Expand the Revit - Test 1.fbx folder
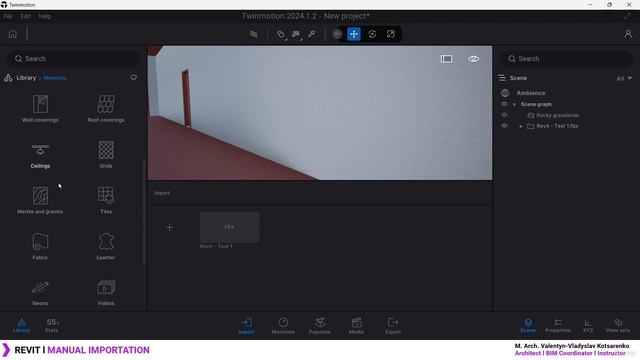640x360 pixels. [x=521, y=126]
